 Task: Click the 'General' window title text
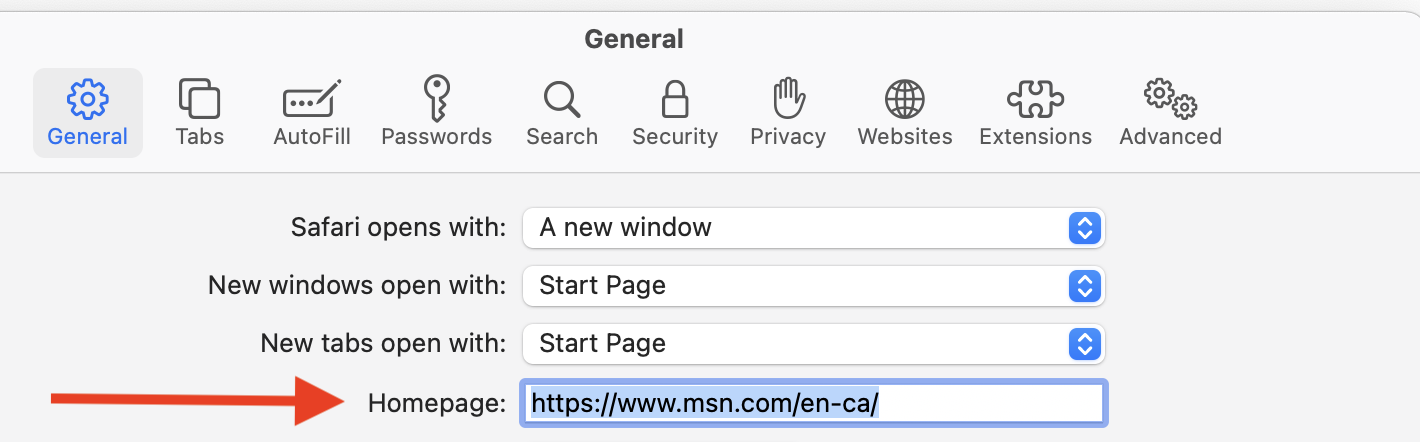634,39
